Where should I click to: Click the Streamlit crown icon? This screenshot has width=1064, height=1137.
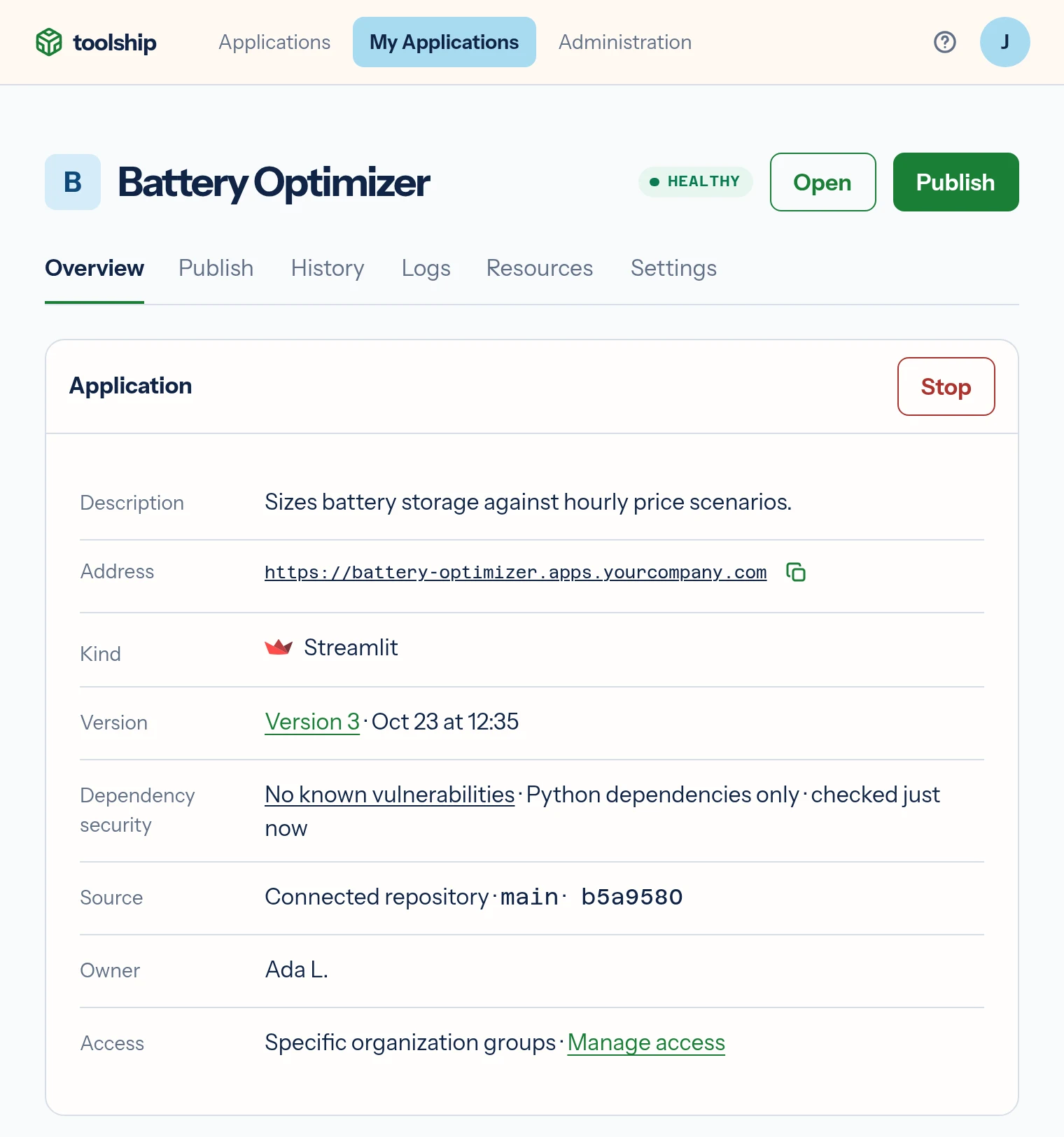pos(279,647)
